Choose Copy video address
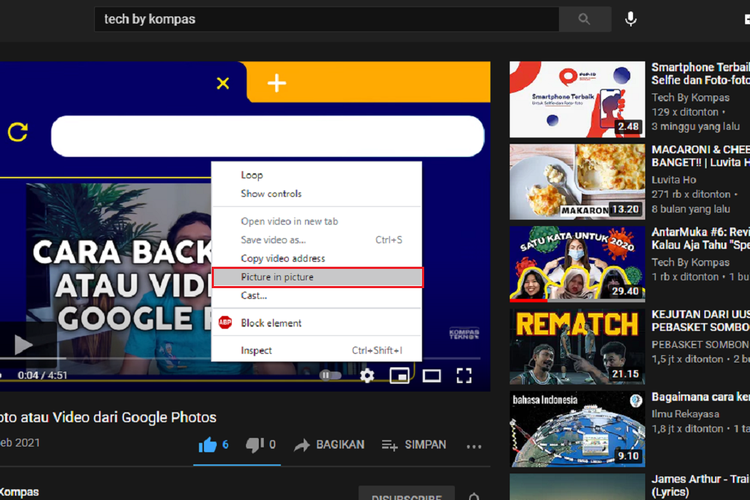750x500 pixels. tap(283, 258)
